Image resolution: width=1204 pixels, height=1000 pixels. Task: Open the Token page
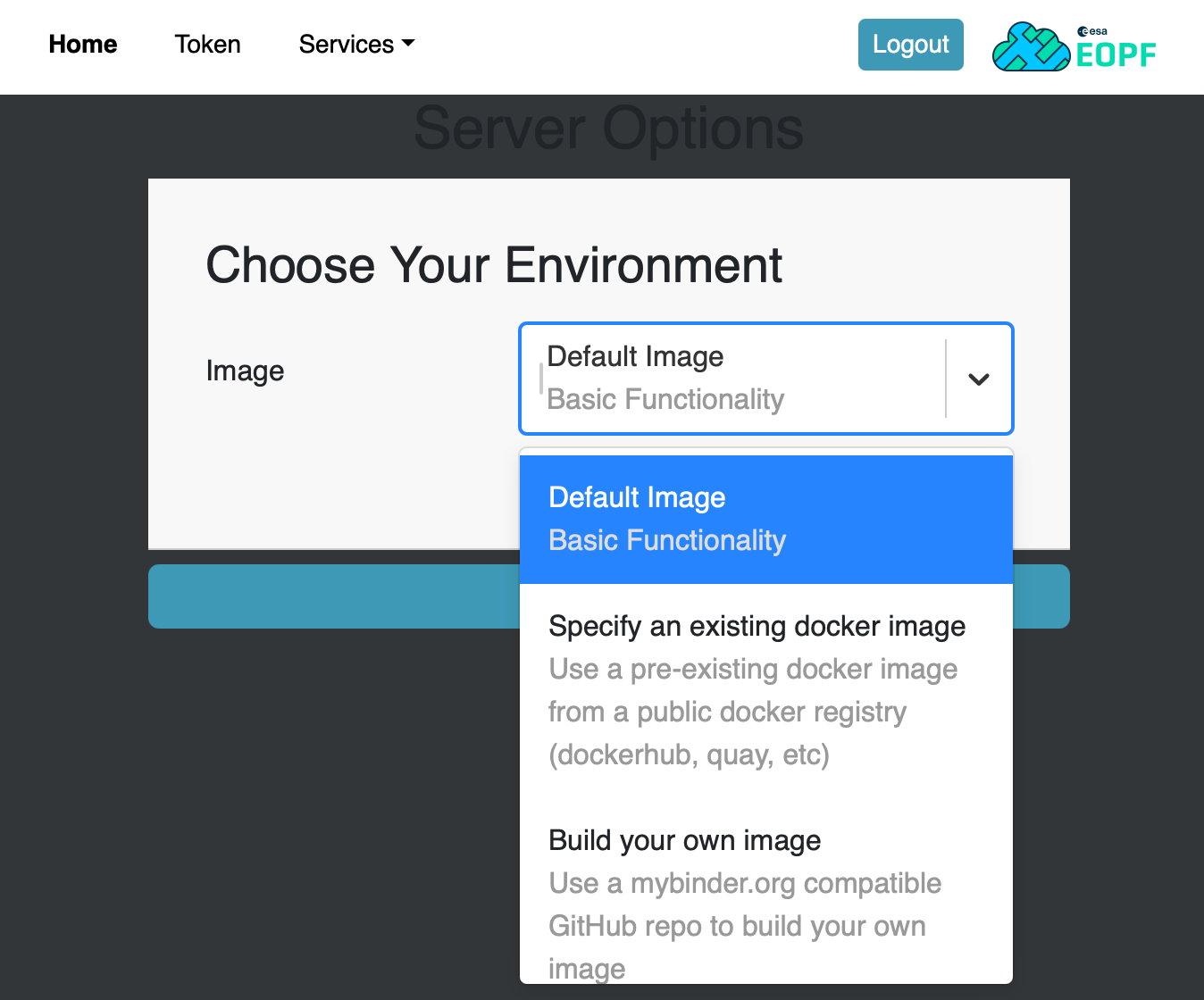pos(207,44)
